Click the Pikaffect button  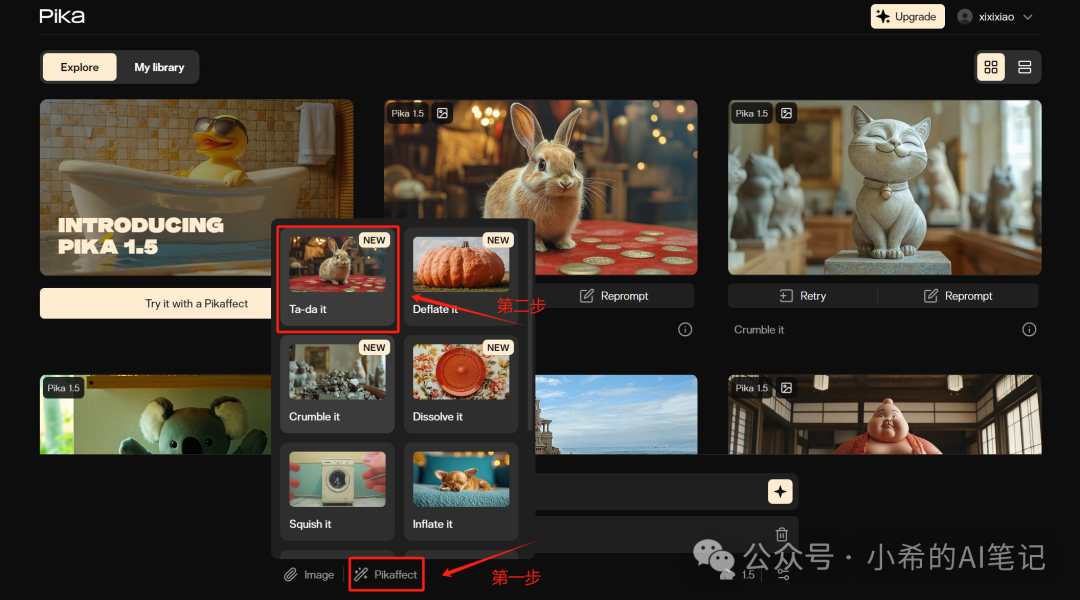point(386,575)
